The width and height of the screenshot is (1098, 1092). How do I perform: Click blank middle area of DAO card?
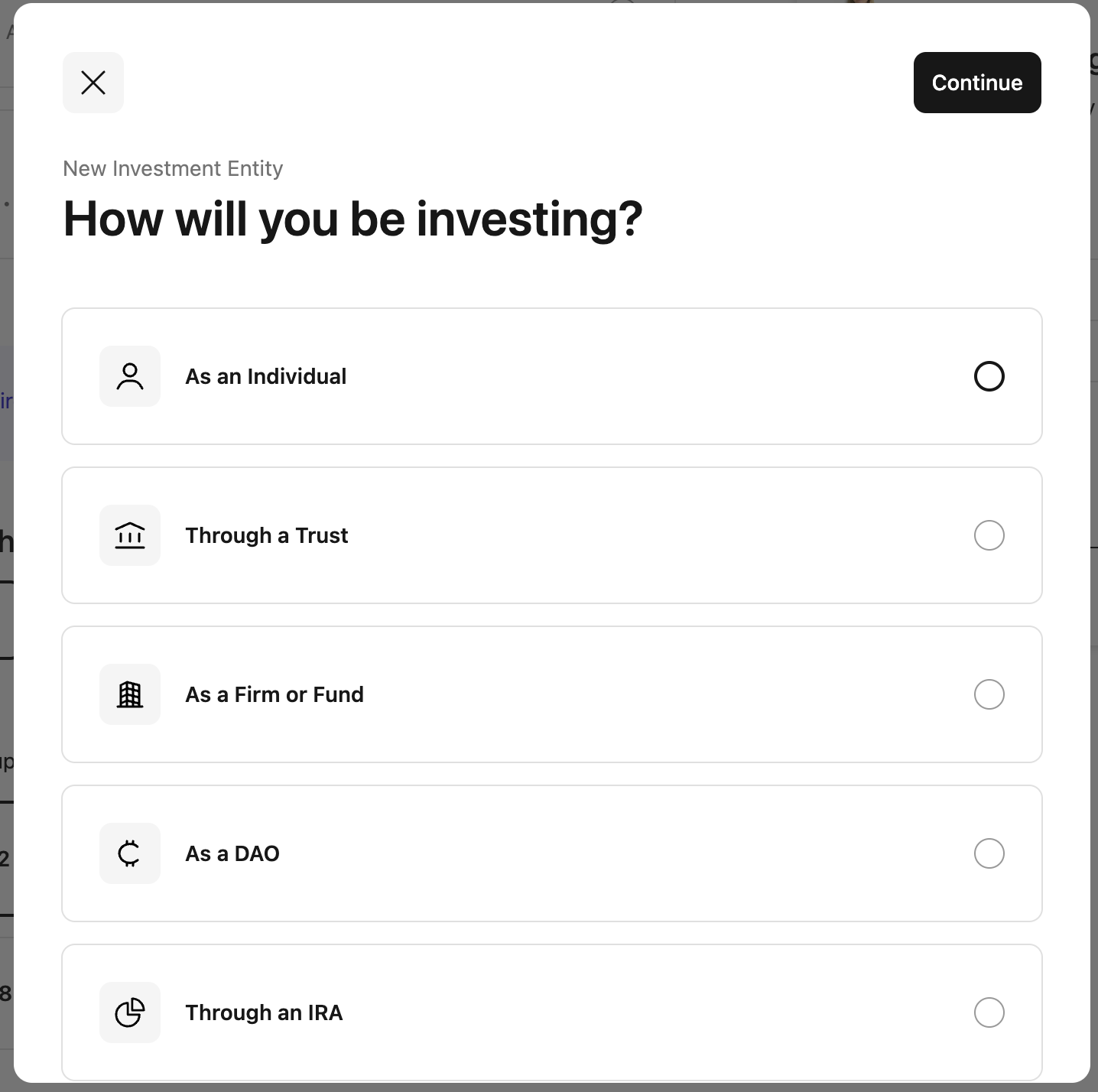(612, 853)
